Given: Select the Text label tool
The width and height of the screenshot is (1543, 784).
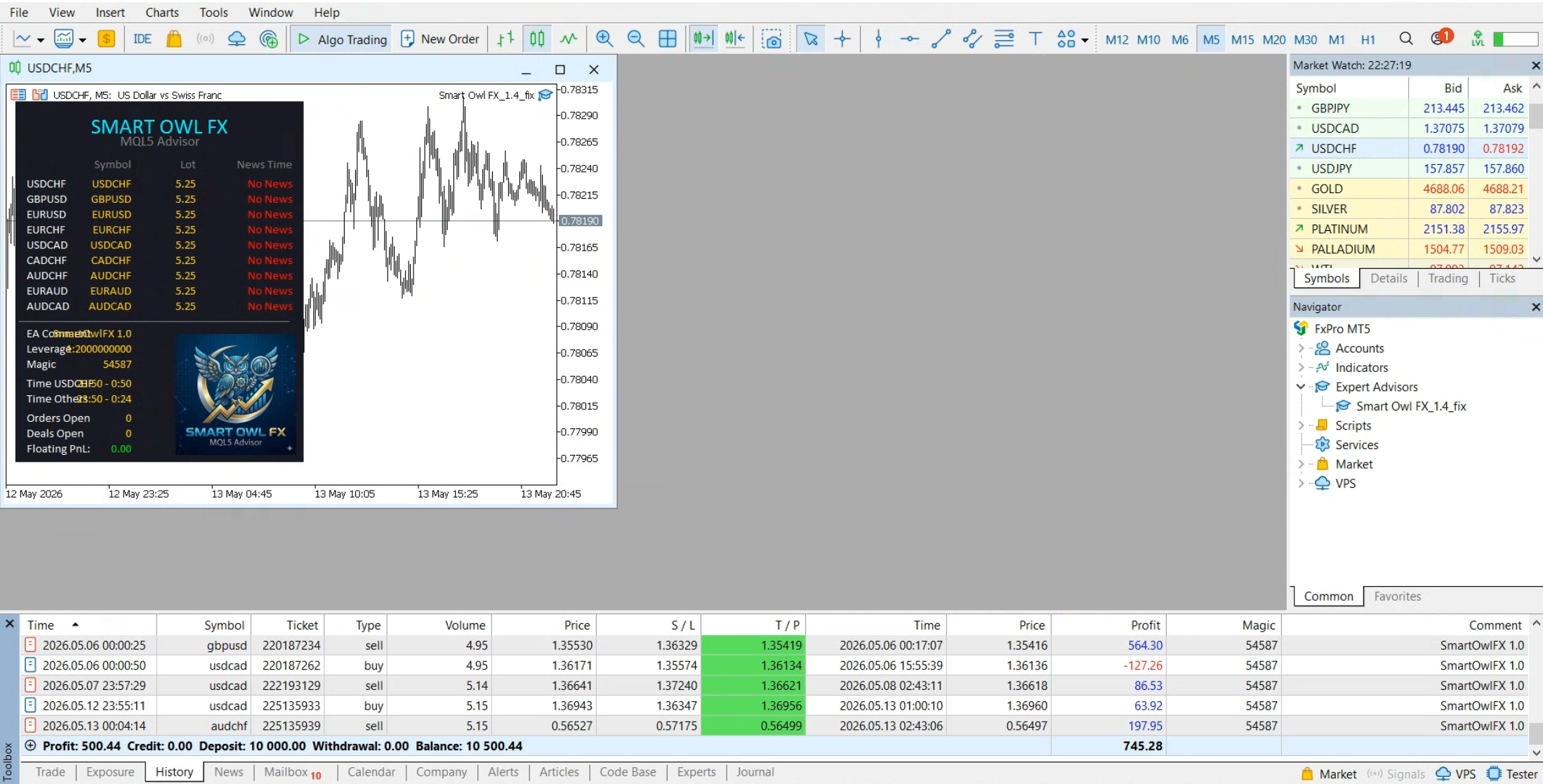Looking at the screenshot, I should [1035, 39].
